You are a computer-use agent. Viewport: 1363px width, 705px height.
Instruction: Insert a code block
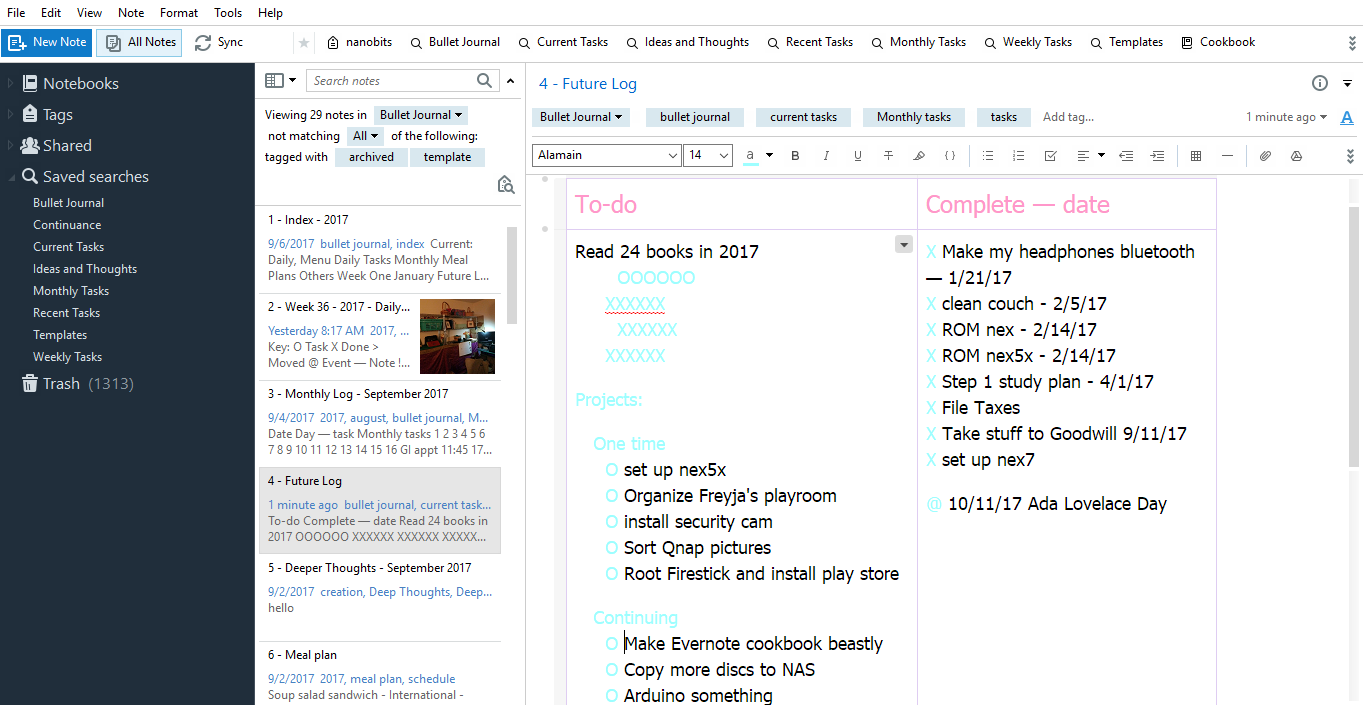tap(950, 156)
